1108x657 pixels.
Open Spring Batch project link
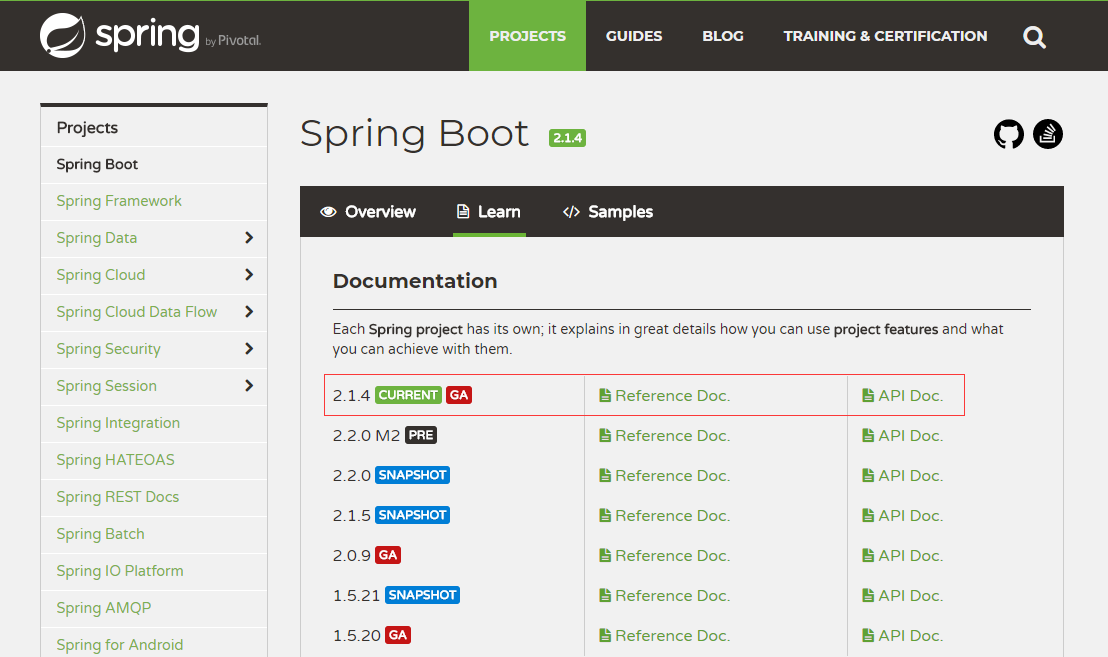100,534
